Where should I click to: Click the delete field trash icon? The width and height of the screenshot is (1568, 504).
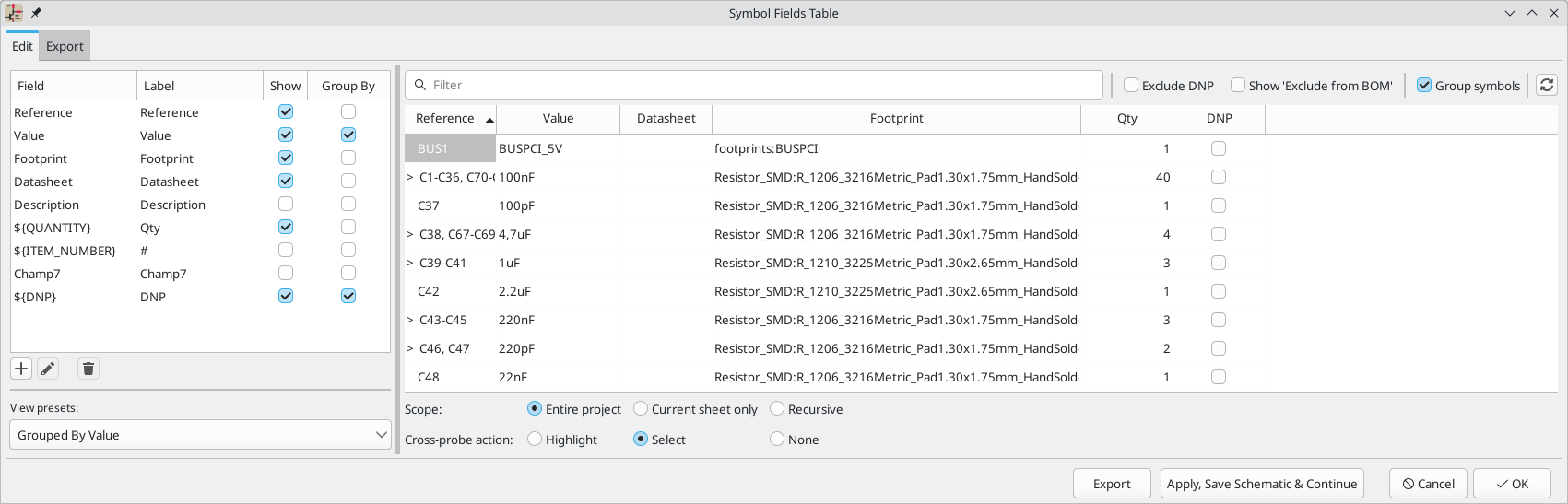[x=88, y=369]
